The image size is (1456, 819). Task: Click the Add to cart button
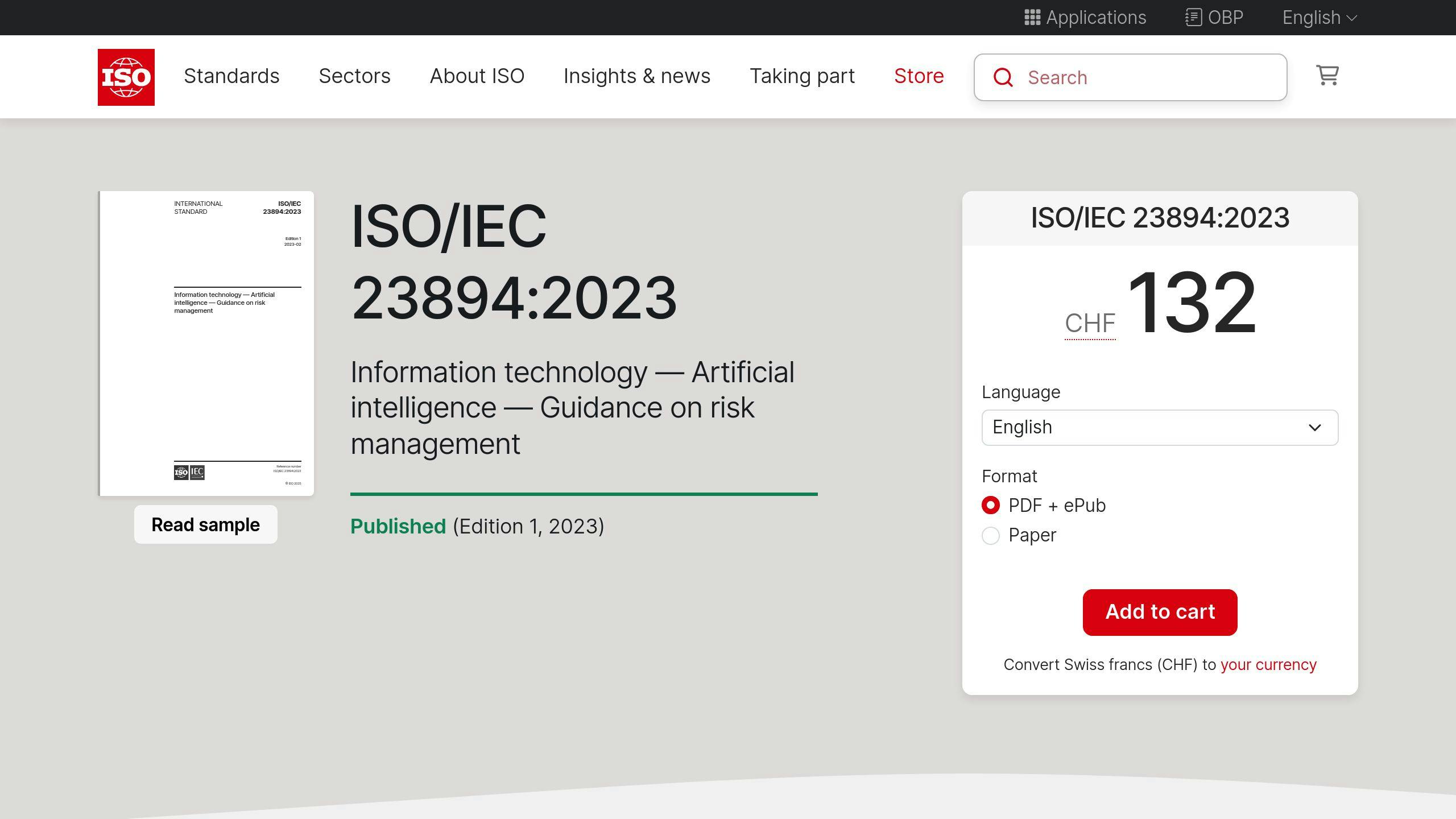[x=1160, y=613]
